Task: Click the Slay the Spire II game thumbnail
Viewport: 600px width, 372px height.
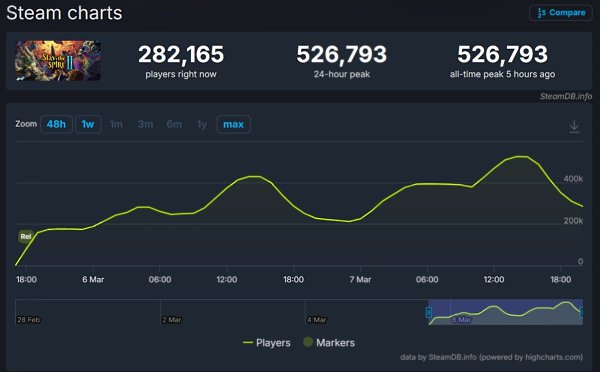Action: point(58,60)
